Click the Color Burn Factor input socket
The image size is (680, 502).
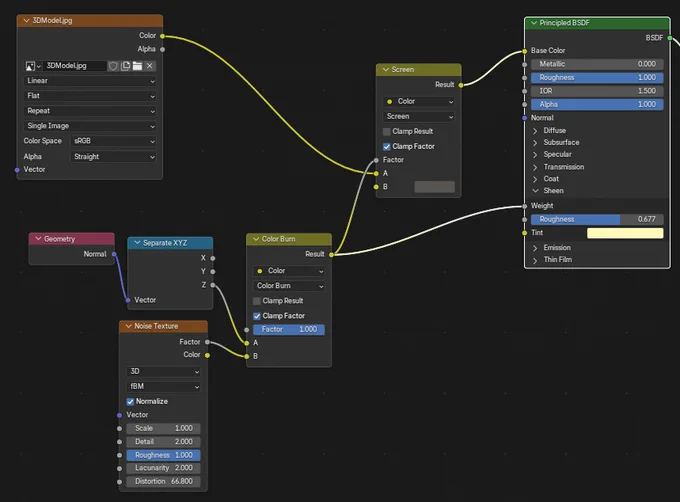247,330
